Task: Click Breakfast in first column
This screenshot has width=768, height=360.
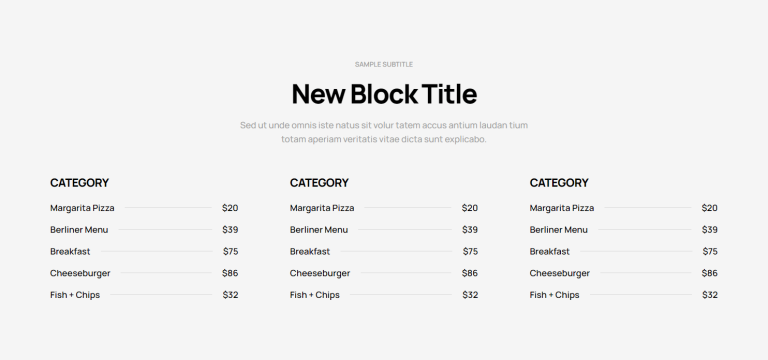Action: 70,251
